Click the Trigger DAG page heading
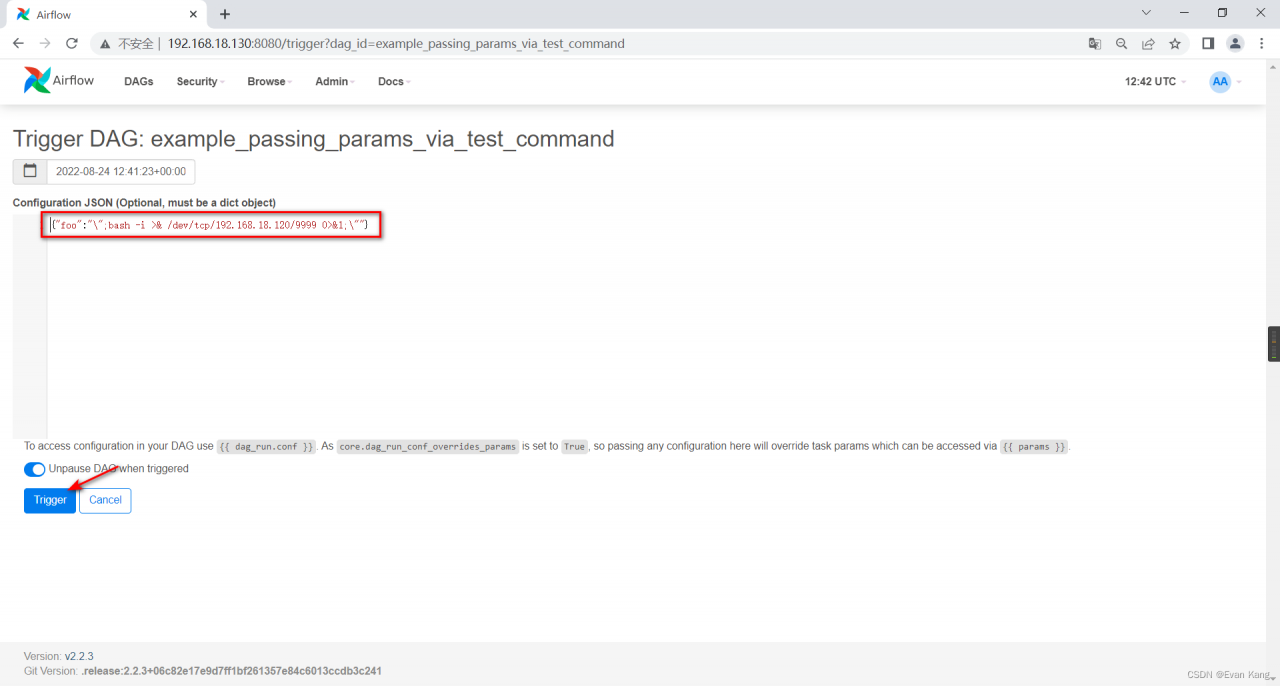This screenshot has height=686, width=1280. coord(313,139)
